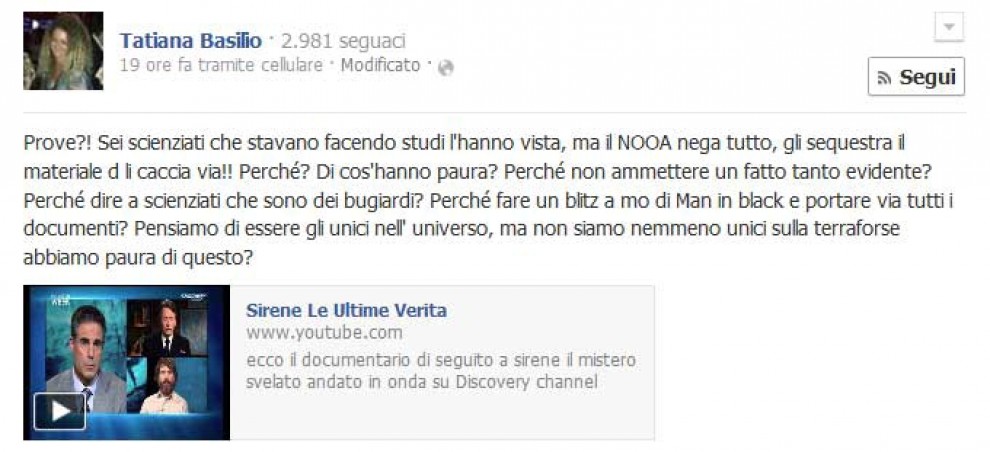Open the Tatiana Basilio profile name link
The width and height of the screenshot is (990, 452).
pyautogui.click(x=191, y=41)
